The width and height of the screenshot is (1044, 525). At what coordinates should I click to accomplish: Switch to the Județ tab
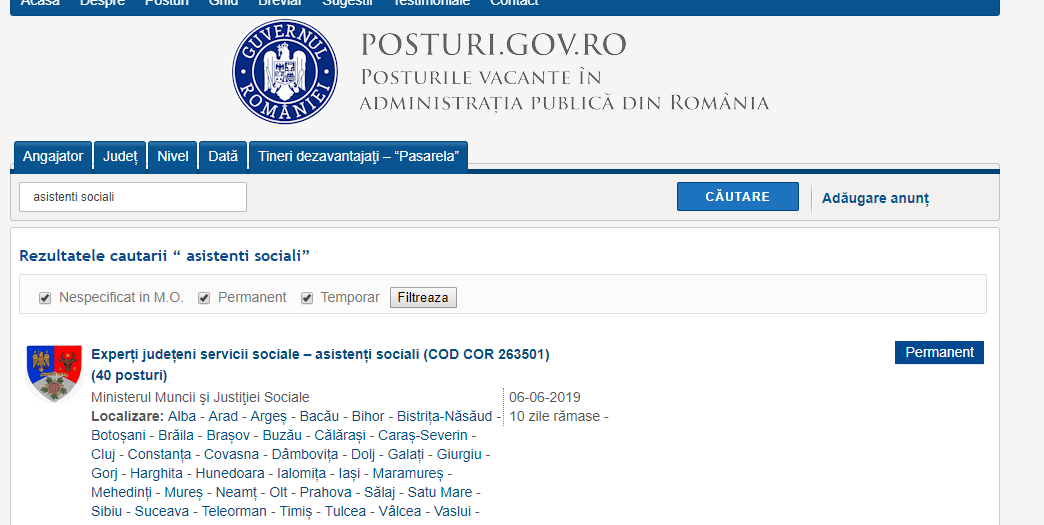120,156
